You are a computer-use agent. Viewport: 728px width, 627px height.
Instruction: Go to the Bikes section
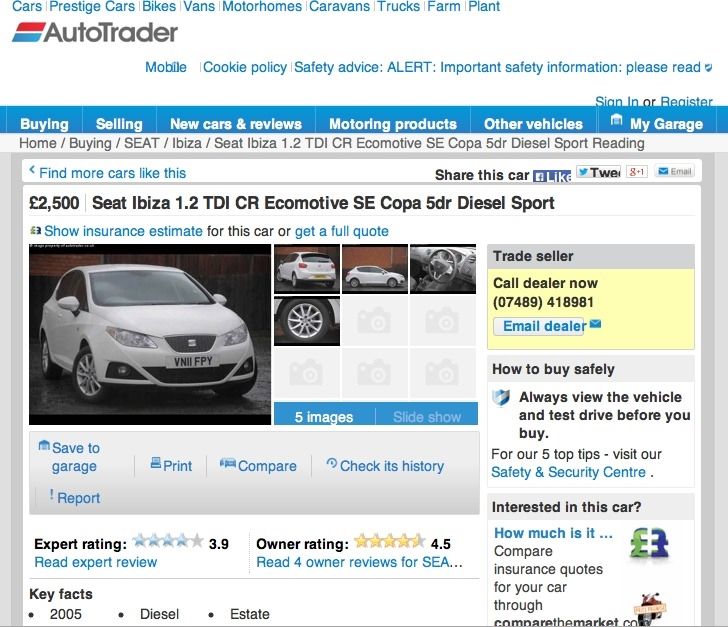[159, 7]
